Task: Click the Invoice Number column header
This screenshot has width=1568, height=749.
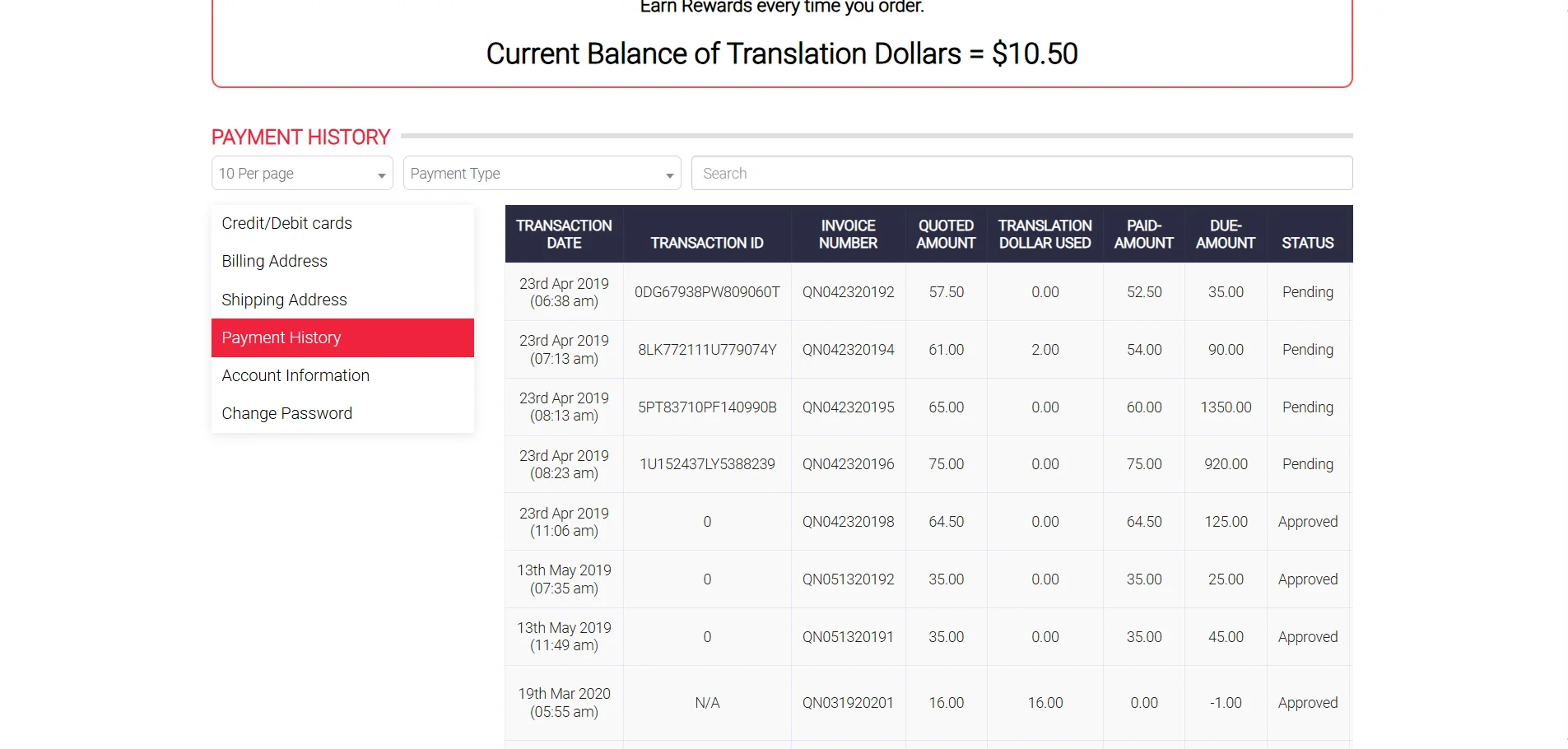Action: tap(848, 235)
